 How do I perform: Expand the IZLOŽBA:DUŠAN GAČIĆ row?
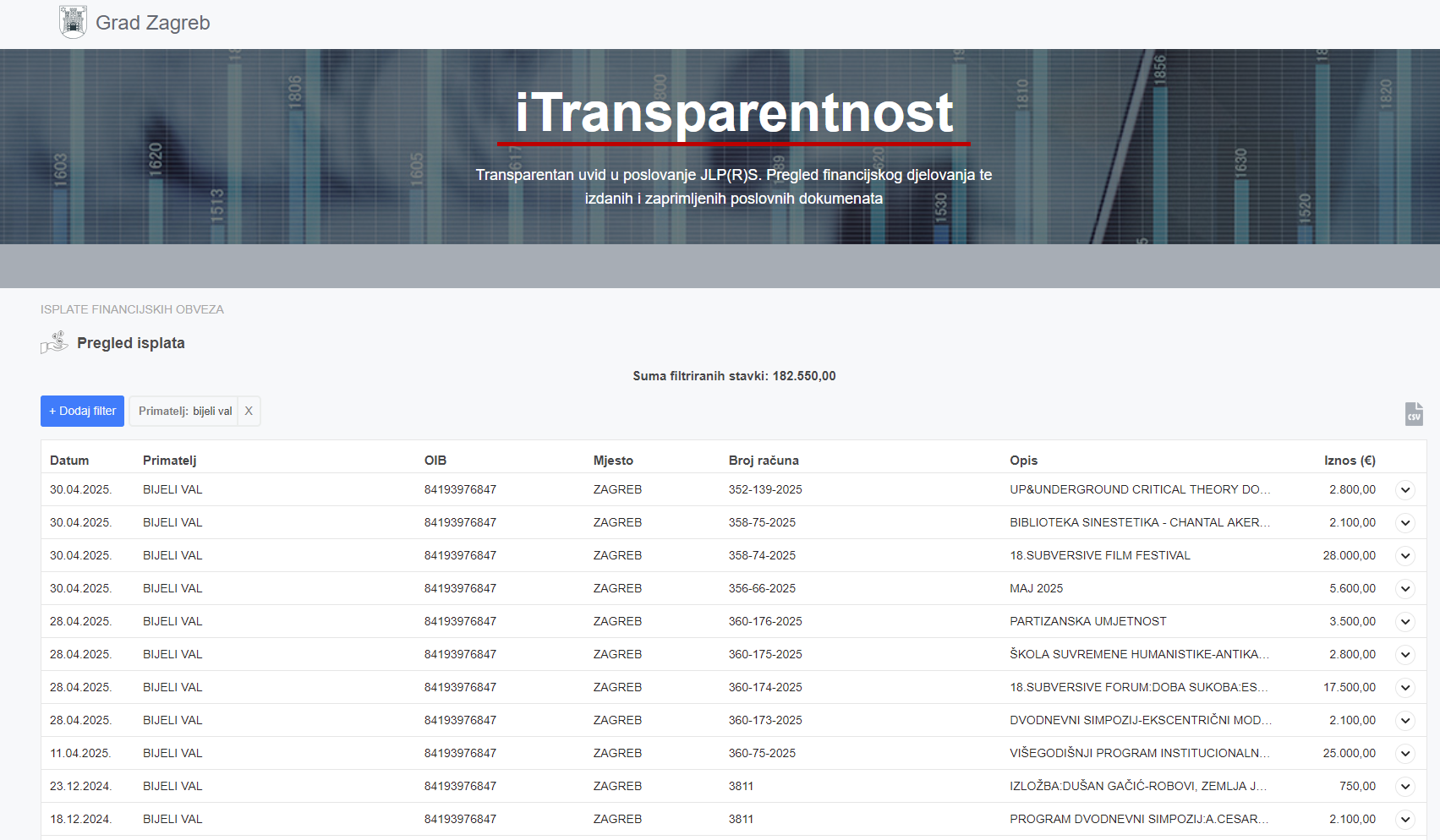[x=1405, y=787]
